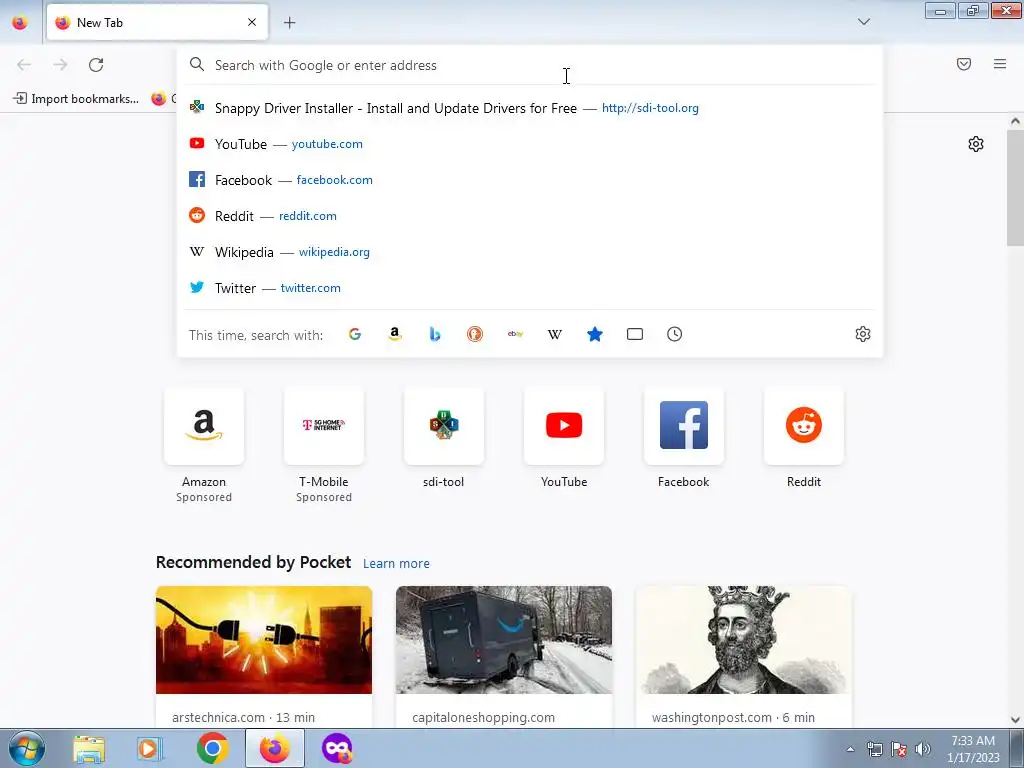The image size is (1024, 768).
Task: Search history using the clock icon
Action: (675, 334)
